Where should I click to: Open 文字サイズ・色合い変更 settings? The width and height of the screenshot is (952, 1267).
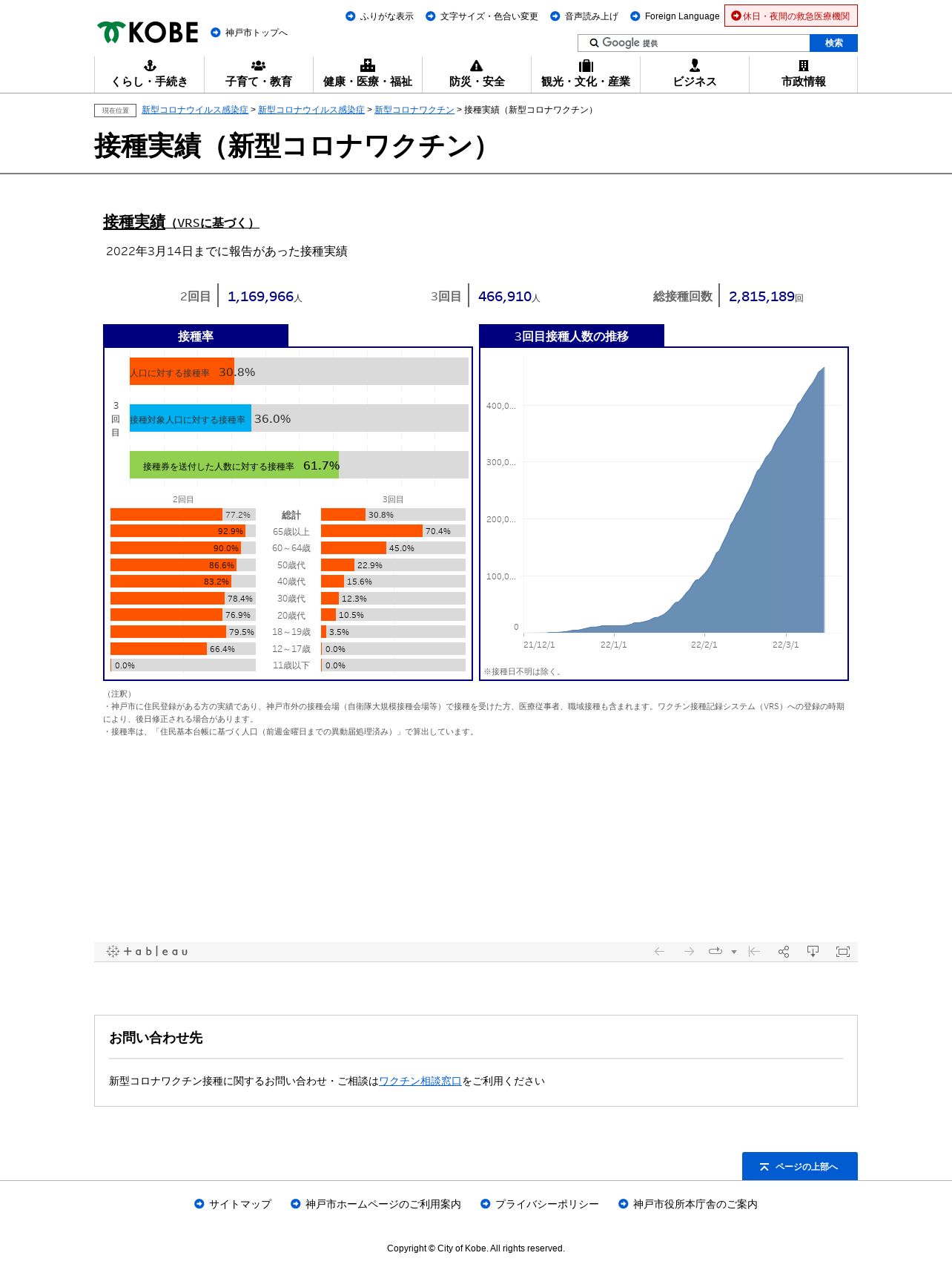click(x=482, y=16)
